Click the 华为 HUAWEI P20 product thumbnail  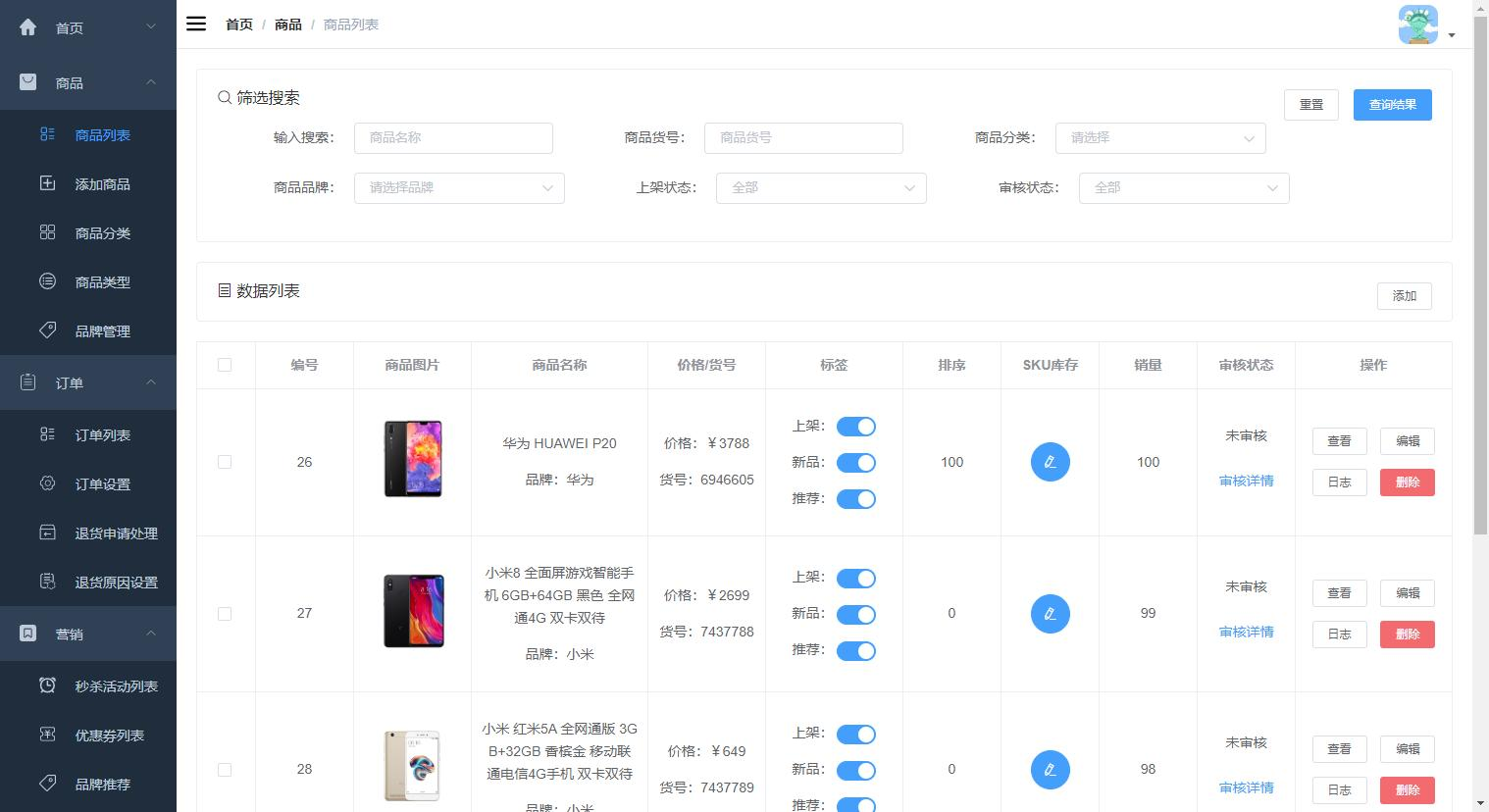tap(413, 459)
